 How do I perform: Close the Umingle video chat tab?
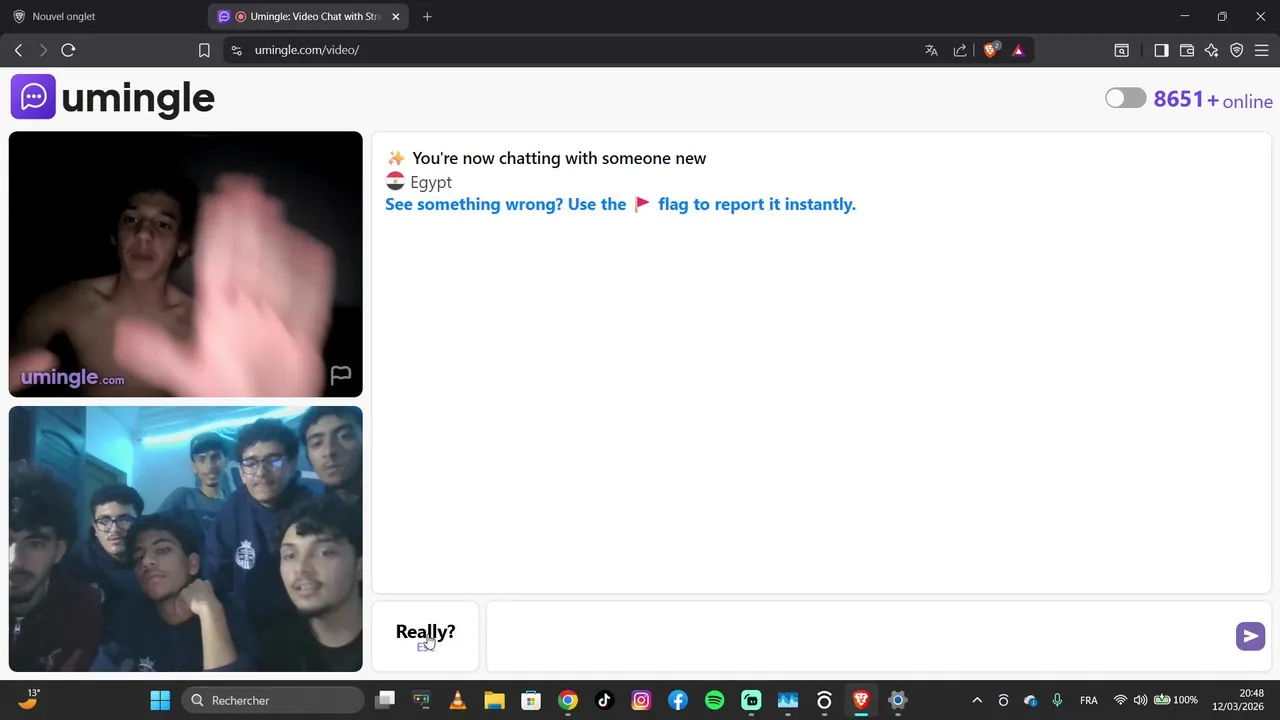[x=396, y=16]
